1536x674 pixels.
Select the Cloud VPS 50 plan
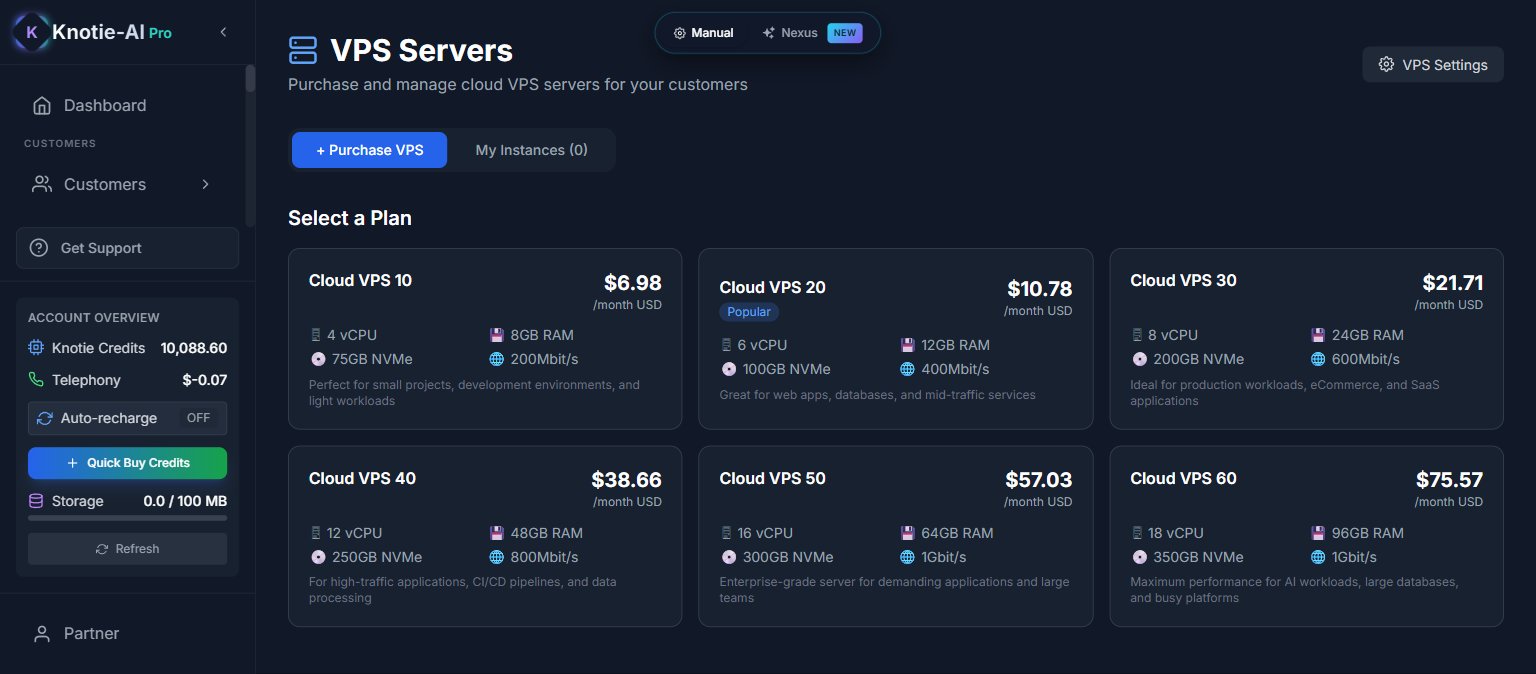coord(895,536)
